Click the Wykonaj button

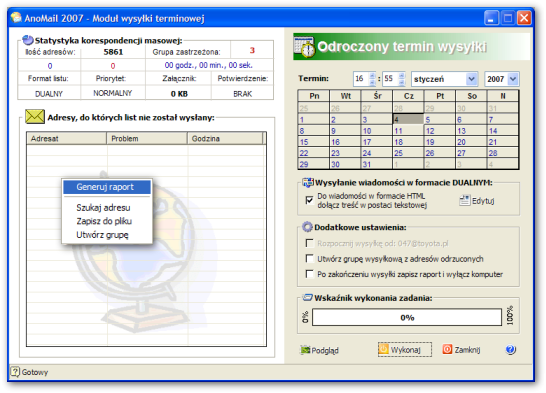pyautogui.click(x=405, y=349)
